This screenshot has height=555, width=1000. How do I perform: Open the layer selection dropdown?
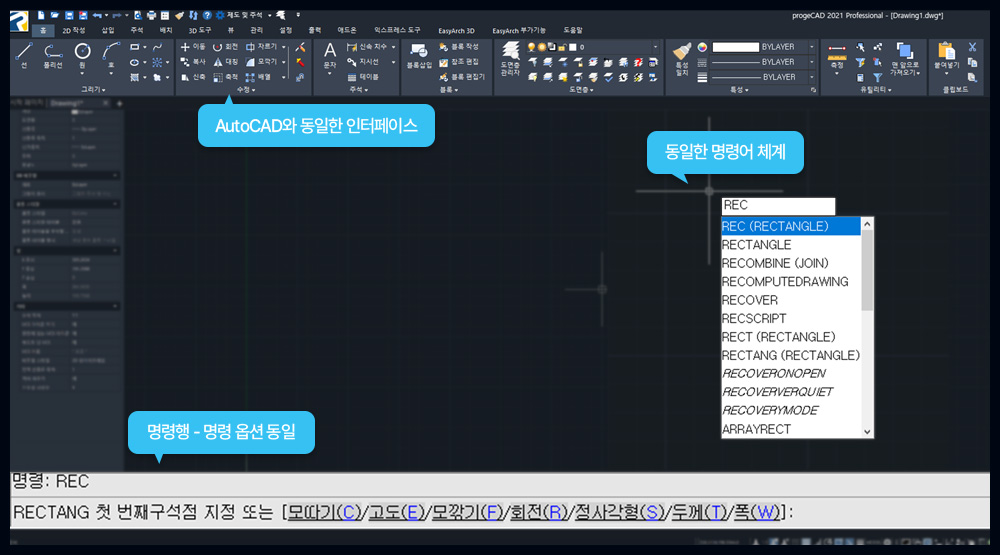point(655,47)
